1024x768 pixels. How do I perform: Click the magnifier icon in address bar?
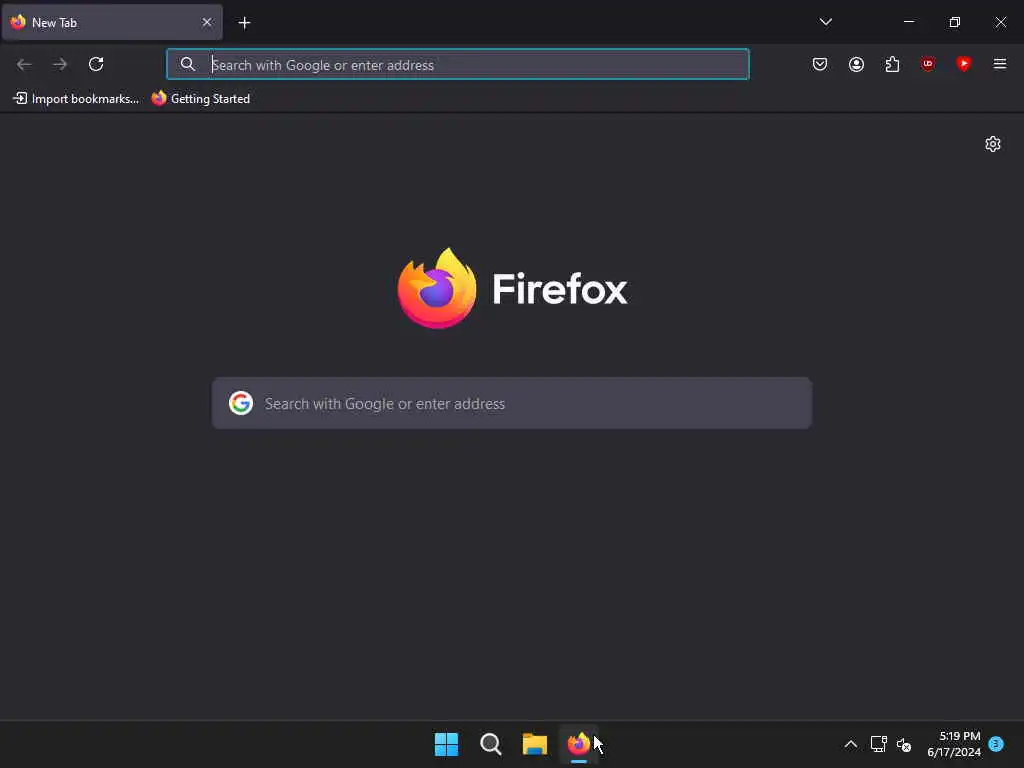click(187, 64)
